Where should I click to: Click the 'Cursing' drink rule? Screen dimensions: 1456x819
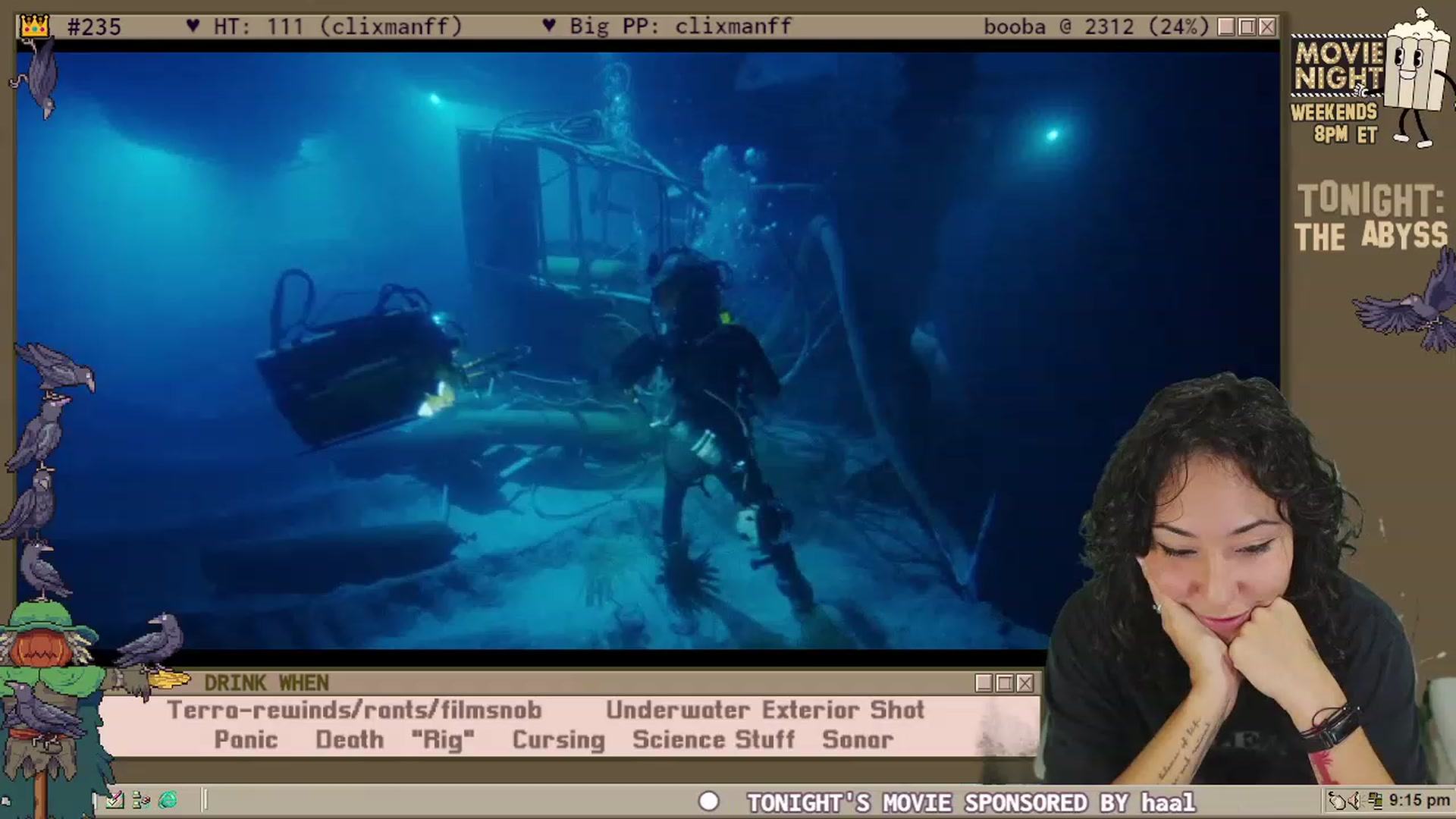(559, 740)
